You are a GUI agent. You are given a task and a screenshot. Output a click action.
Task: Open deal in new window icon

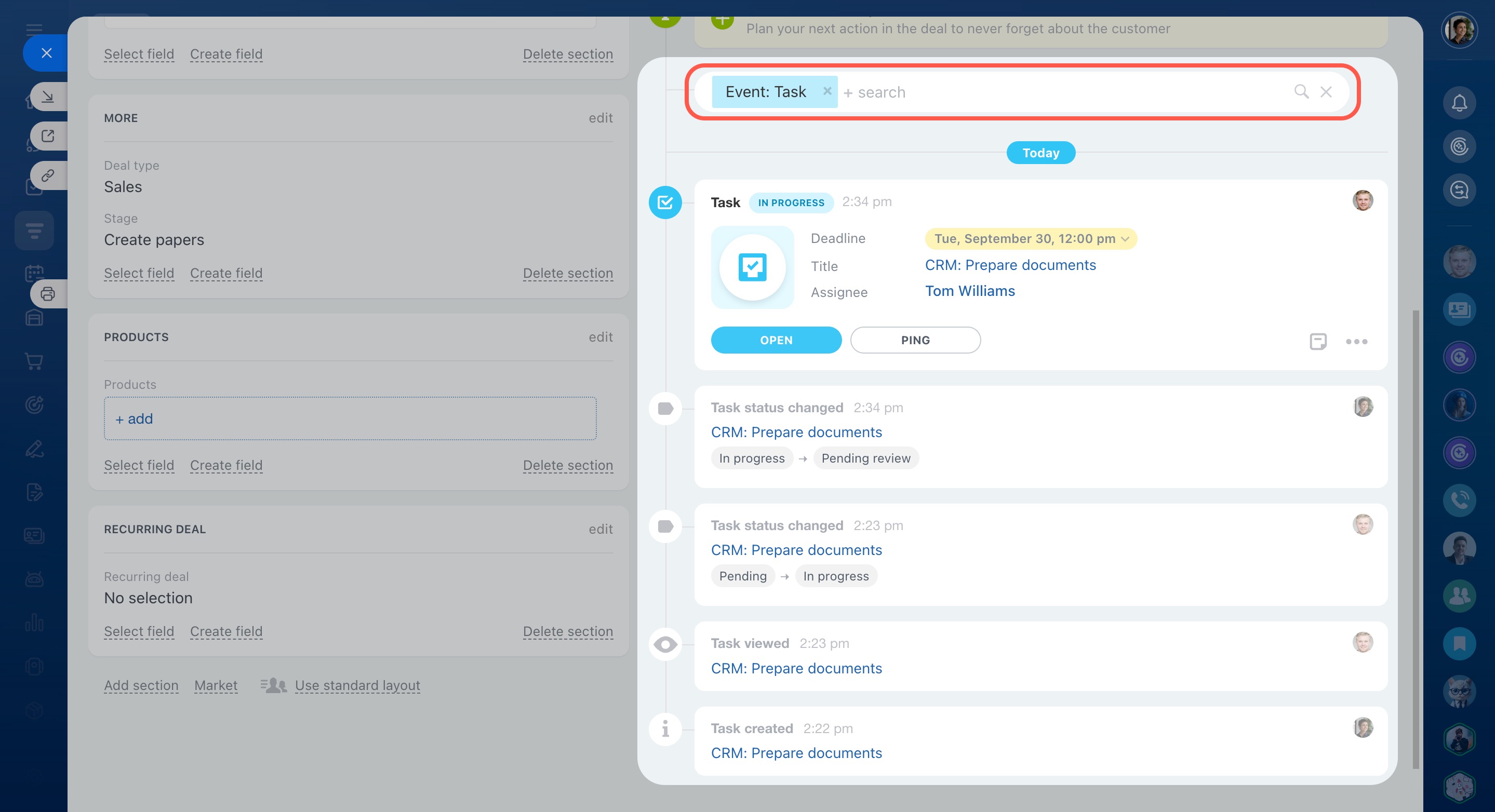click(x=48, y=137)
